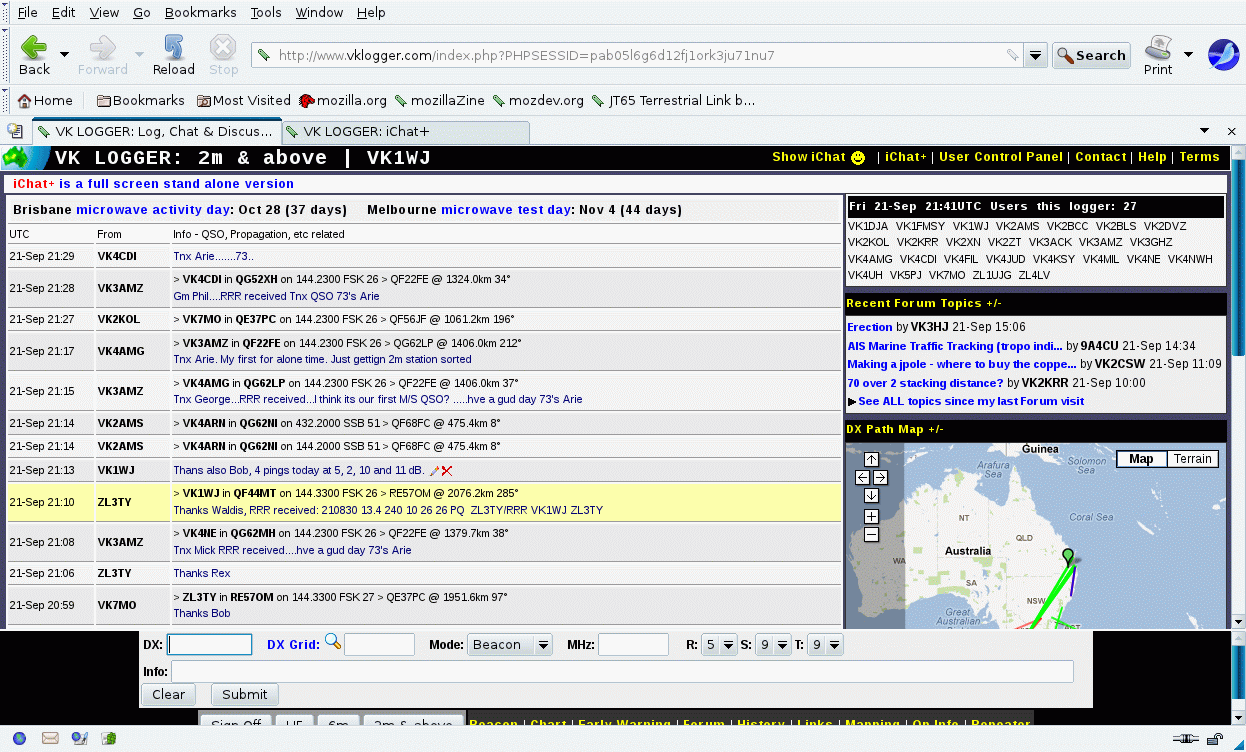Open the mozilla.org bookmark
Image resolution: width=1246 pixels, height=752 pixels.
tap(343, 101)
